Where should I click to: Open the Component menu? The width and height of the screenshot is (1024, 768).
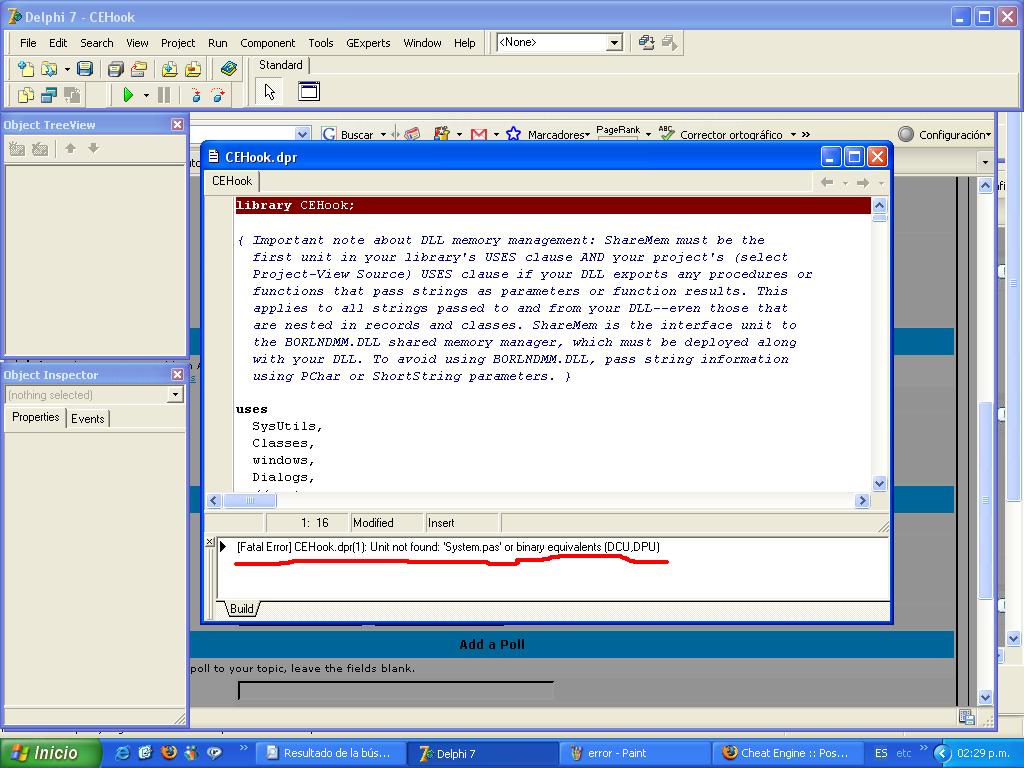coord(268,43)
